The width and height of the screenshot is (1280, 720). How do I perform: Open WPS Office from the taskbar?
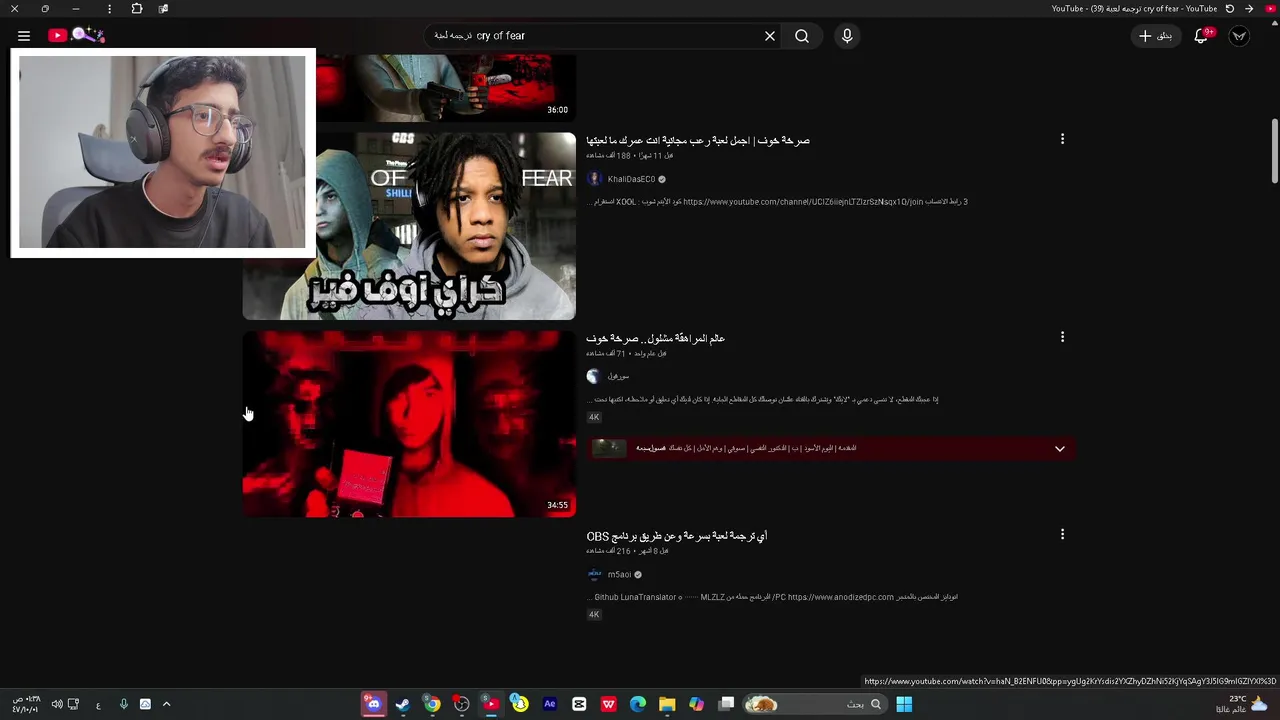[x=608, y=704]
